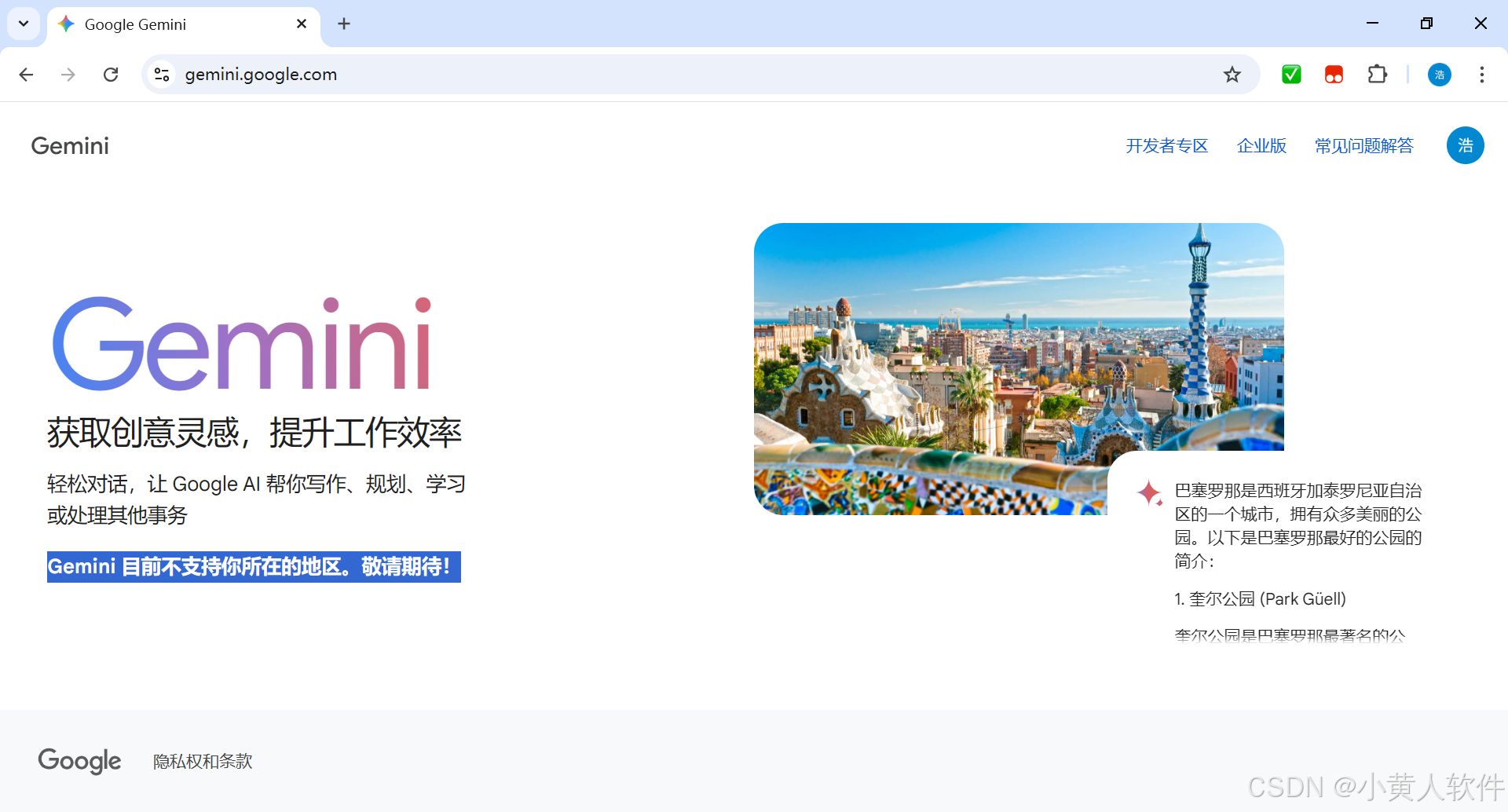This screenshot has height=812, width=1508.
Task: Click inside the address bar
Action: 550,75
